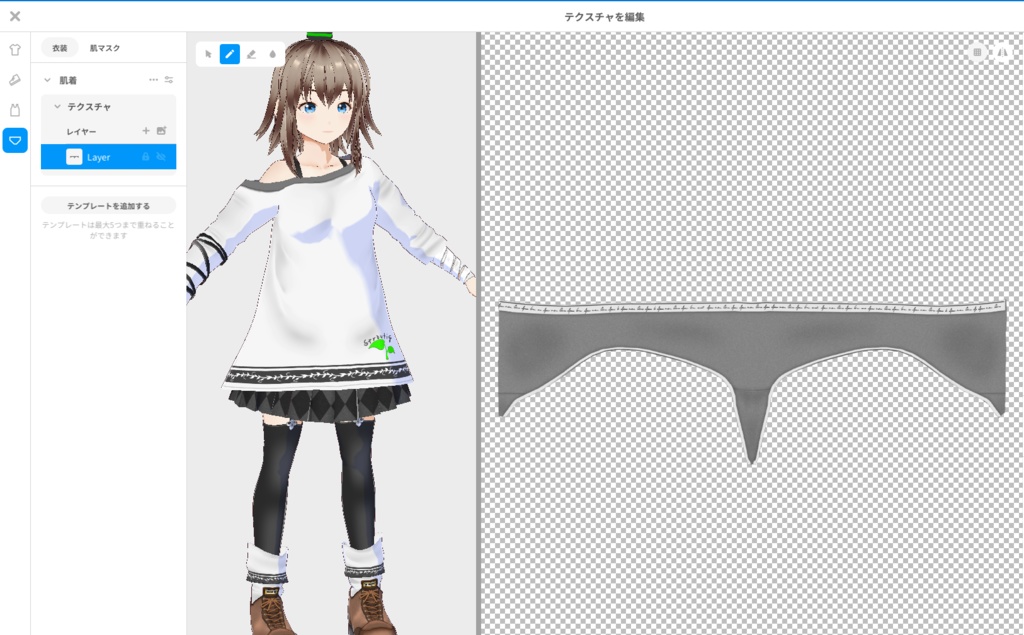Toggle visibility of Layer
Image resolution: width=1024 pixels, height=635 pixels.
click(161, 157)
